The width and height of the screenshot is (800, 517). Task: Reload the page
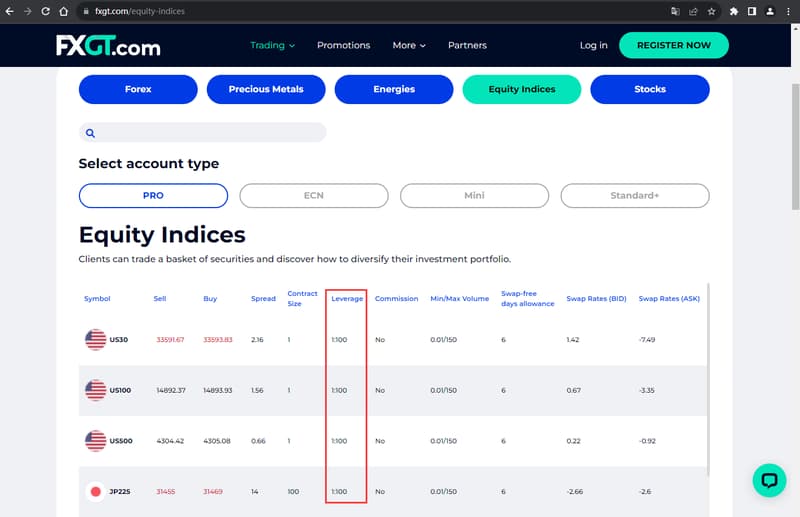tap(48, 12)
